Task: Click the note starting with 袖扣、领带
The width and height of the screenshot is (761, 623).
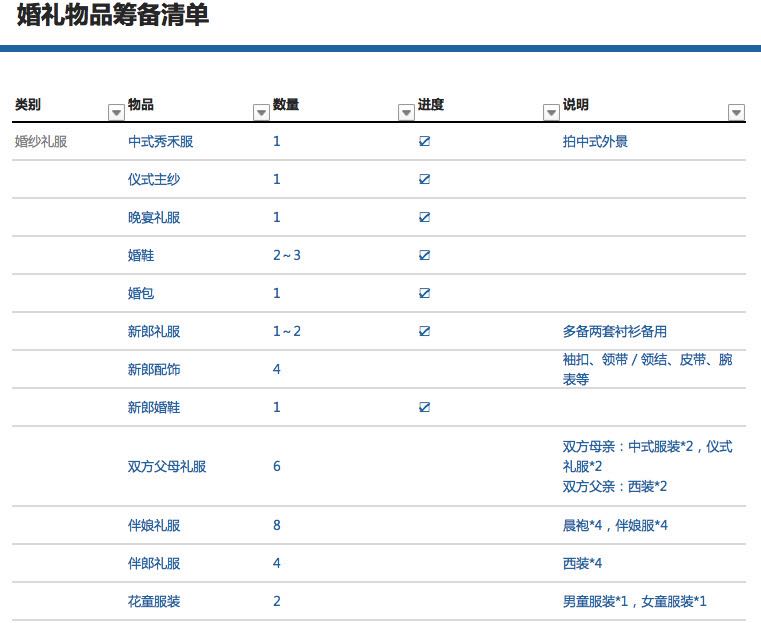Action: (647, 369)
